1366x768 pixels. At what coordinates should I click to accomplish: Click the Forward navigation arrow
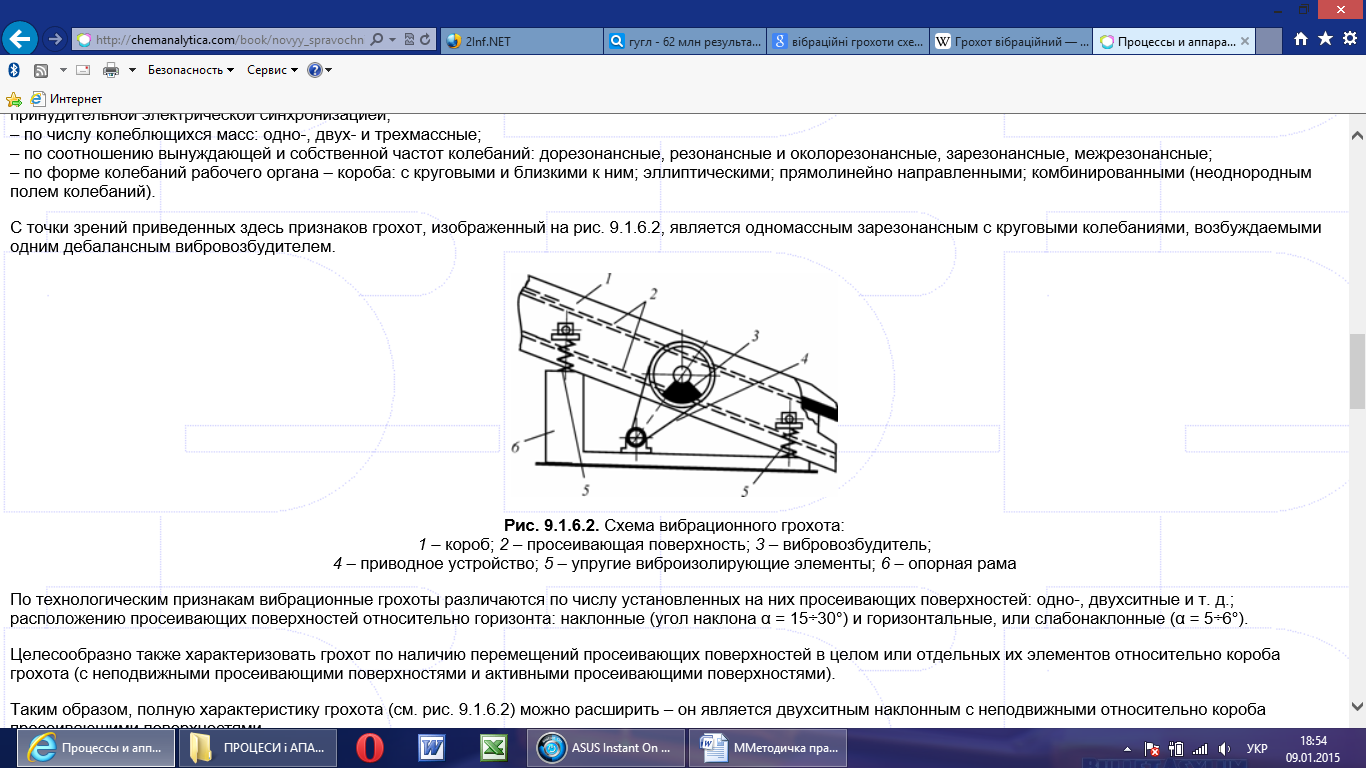click(x=55, y=40)
